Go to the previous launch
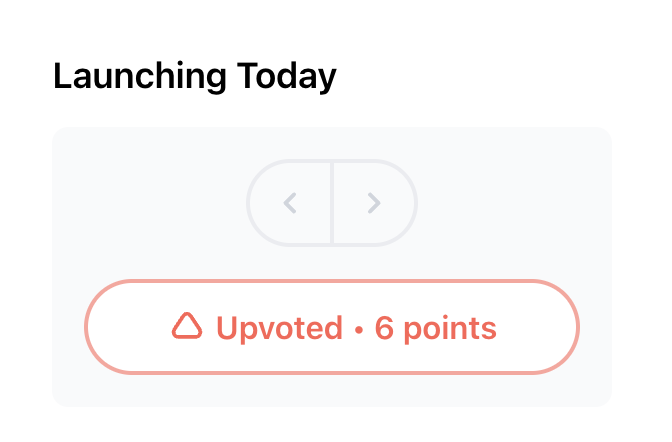Viewport: 672px width, 442px height. (290, 203)
